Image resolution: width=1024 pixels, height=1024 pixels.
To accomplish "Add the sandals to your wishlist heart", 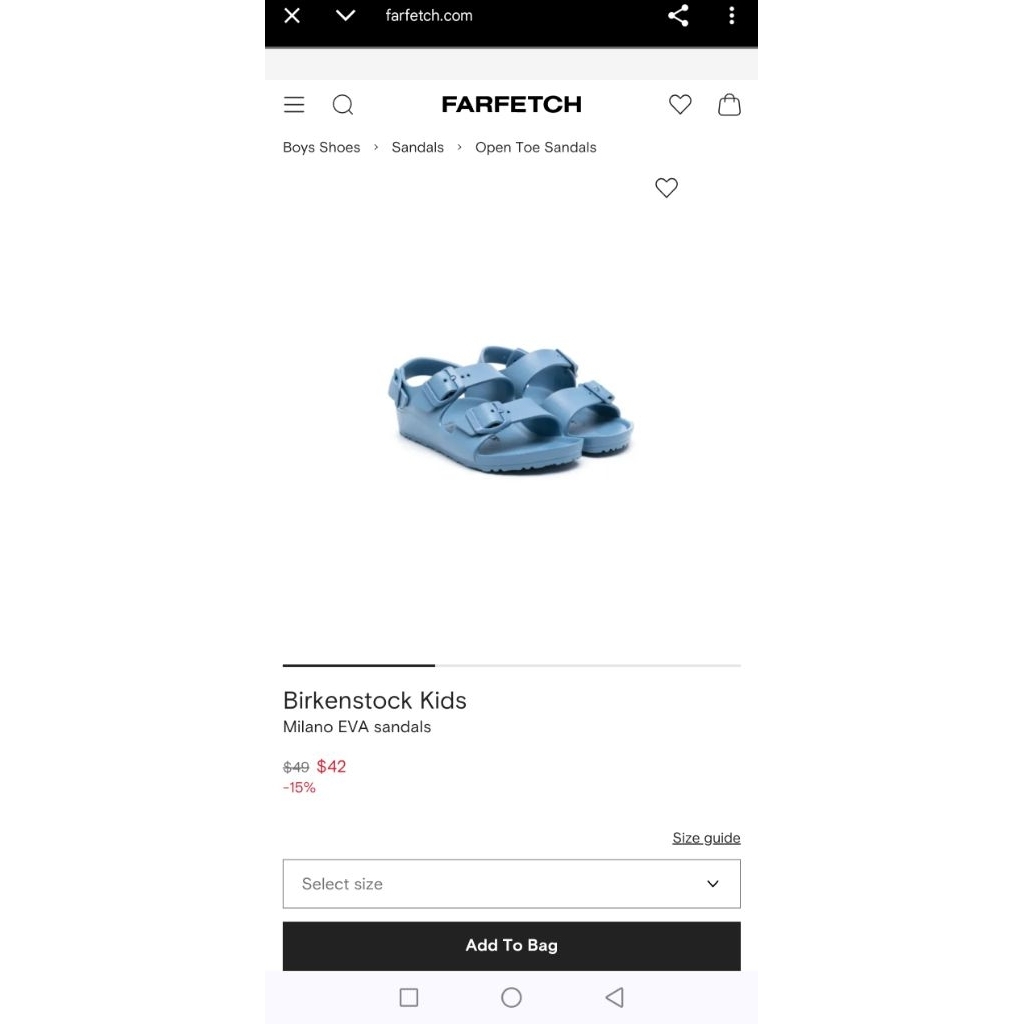I will [666, 188].
